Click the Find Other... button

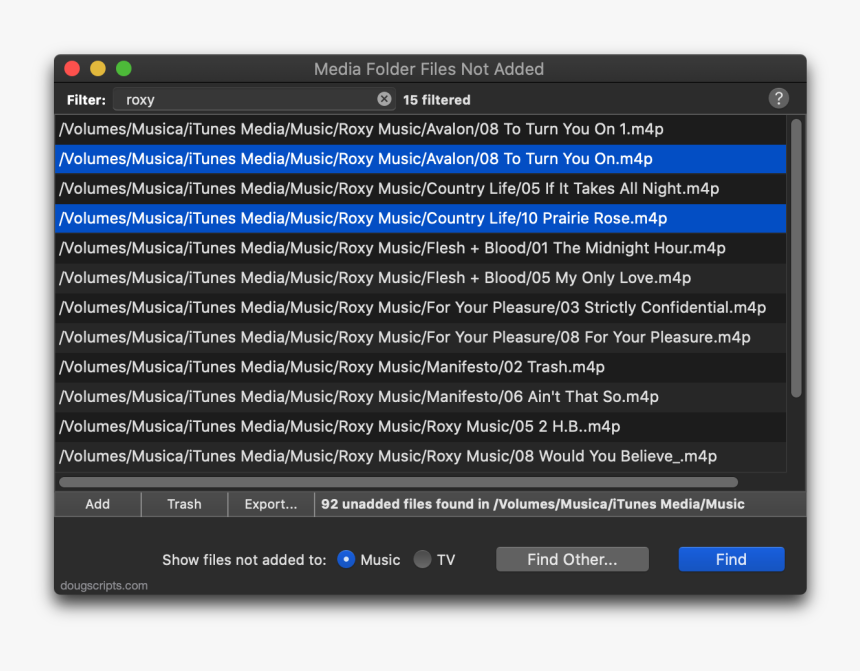[x=571, y=559]
